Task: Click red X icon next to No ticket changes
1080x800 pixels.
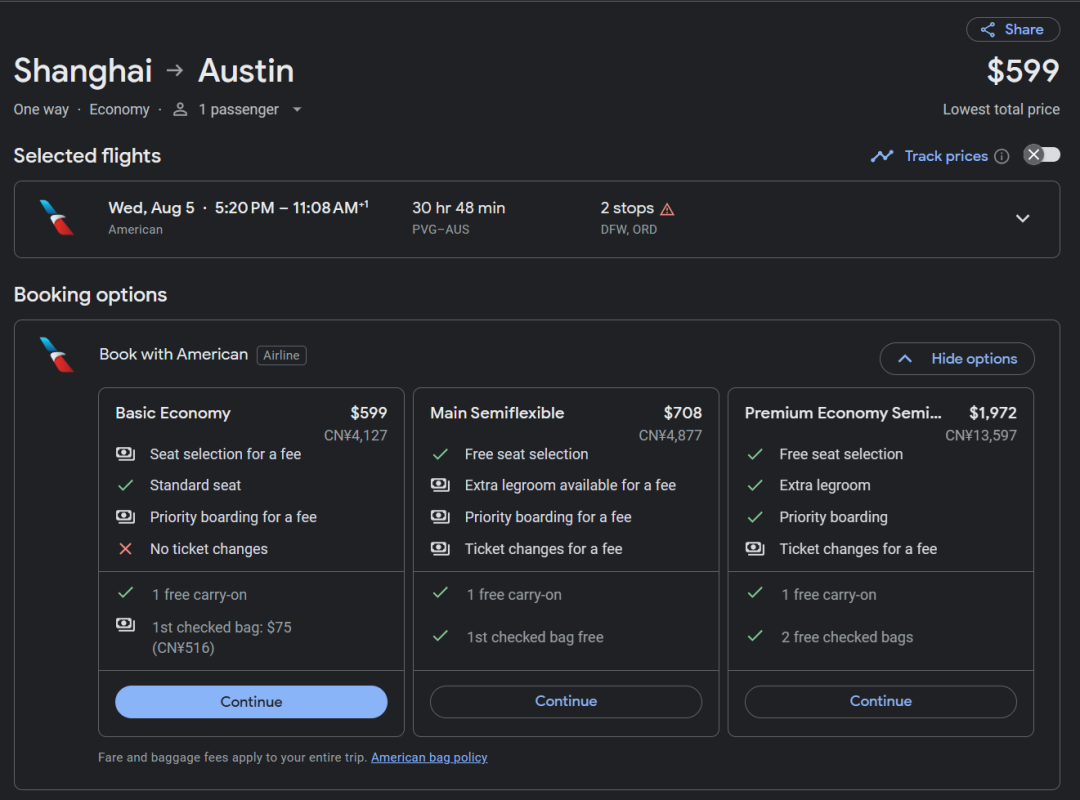Action: (x=125, y=549)
